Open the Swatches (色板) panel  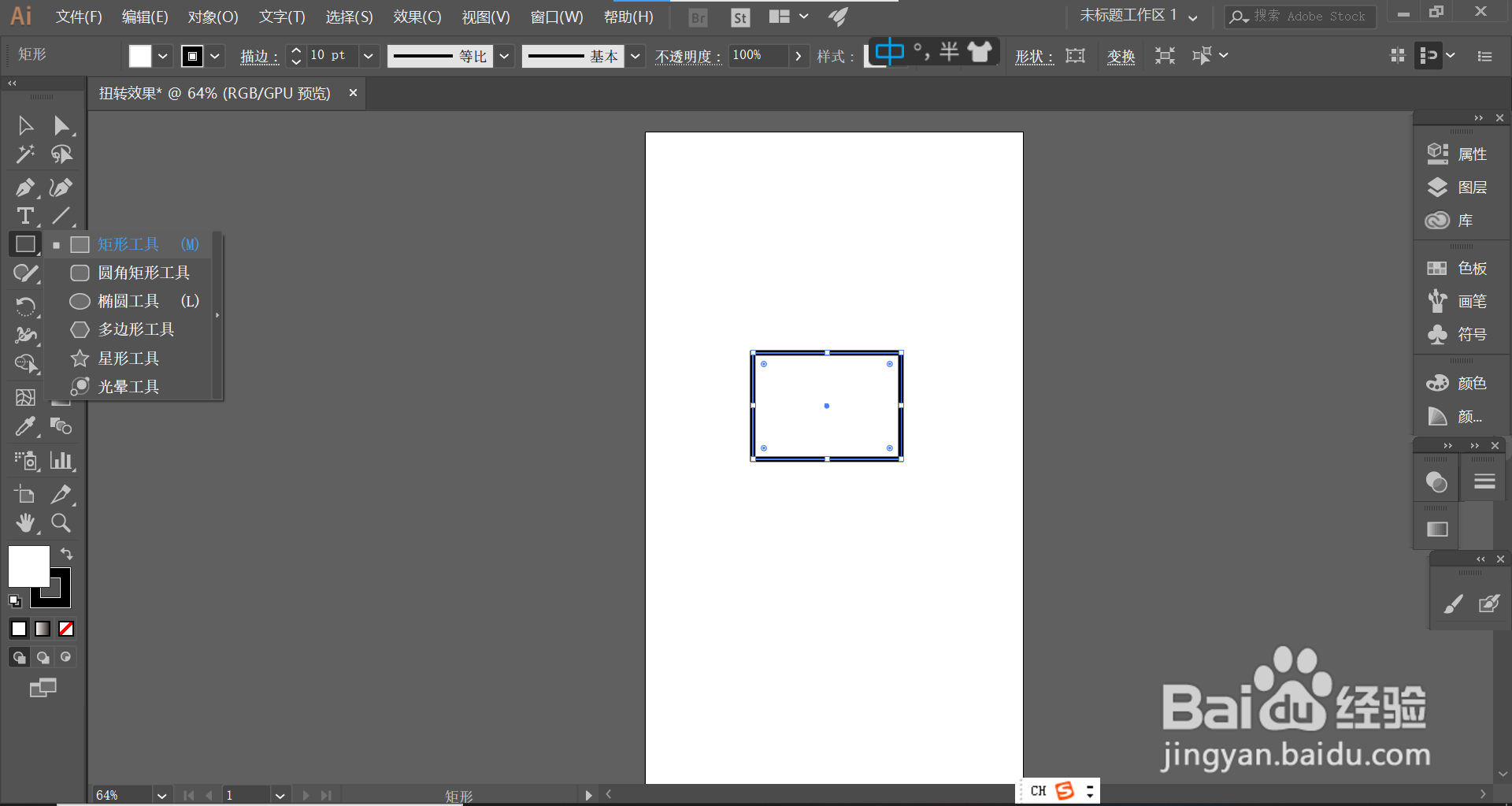pos(1457,268)
